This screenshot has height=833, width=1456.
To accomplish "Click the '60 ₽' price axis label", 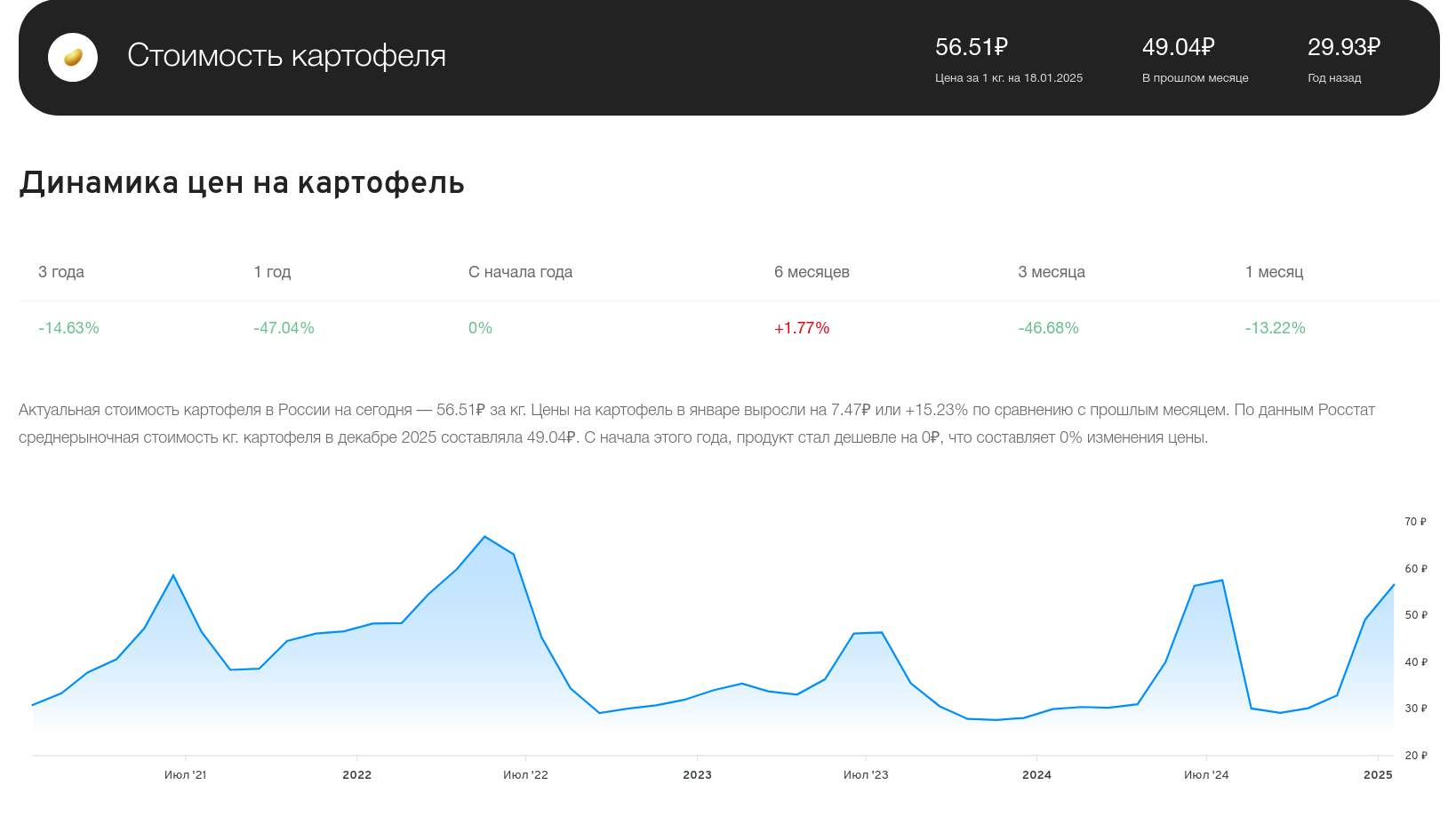I will pyautogui.click(x=1415, y=569).
